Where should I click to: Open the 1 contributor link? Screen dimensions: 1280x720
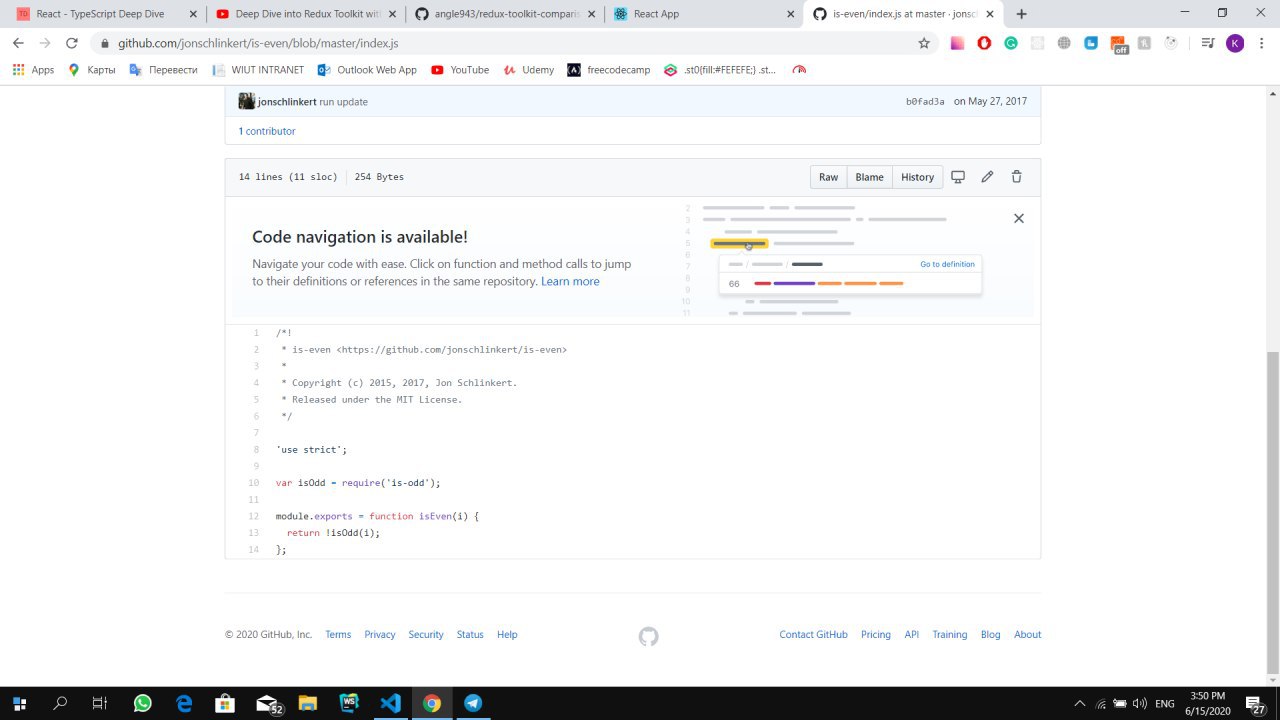(266, 131)
